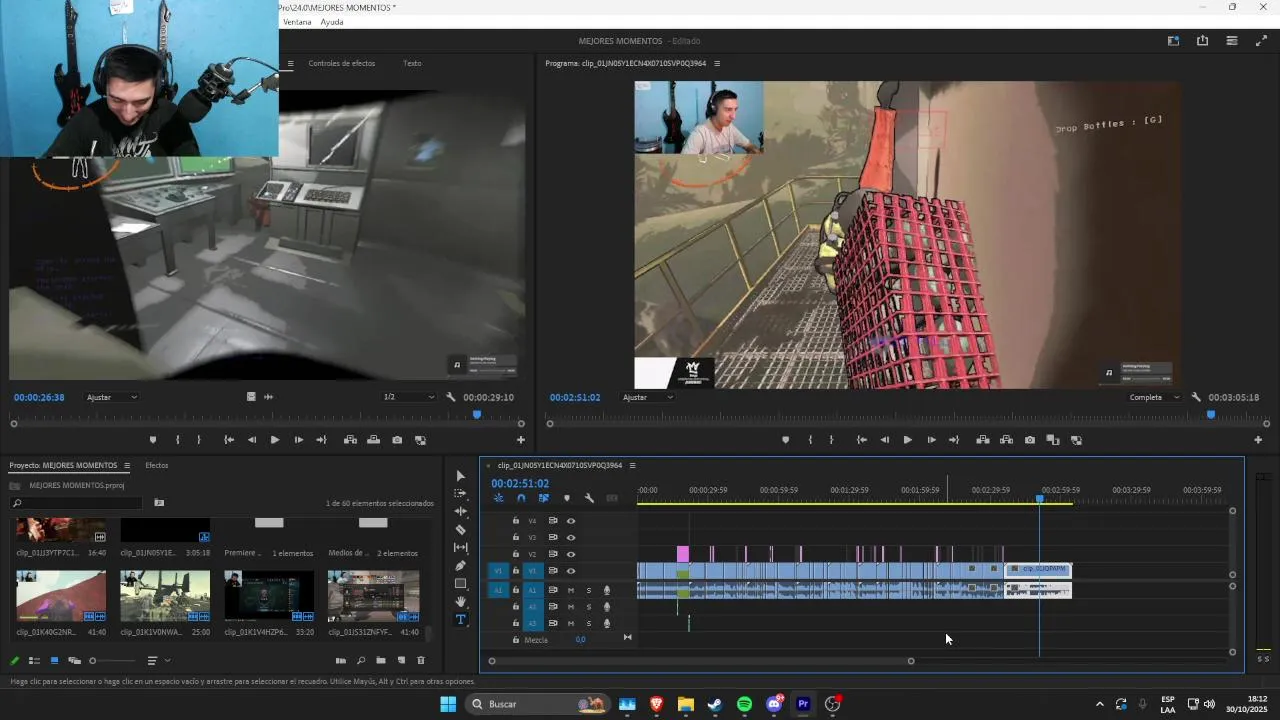Export frame from the Program monitor

(x=1030, y=440)
